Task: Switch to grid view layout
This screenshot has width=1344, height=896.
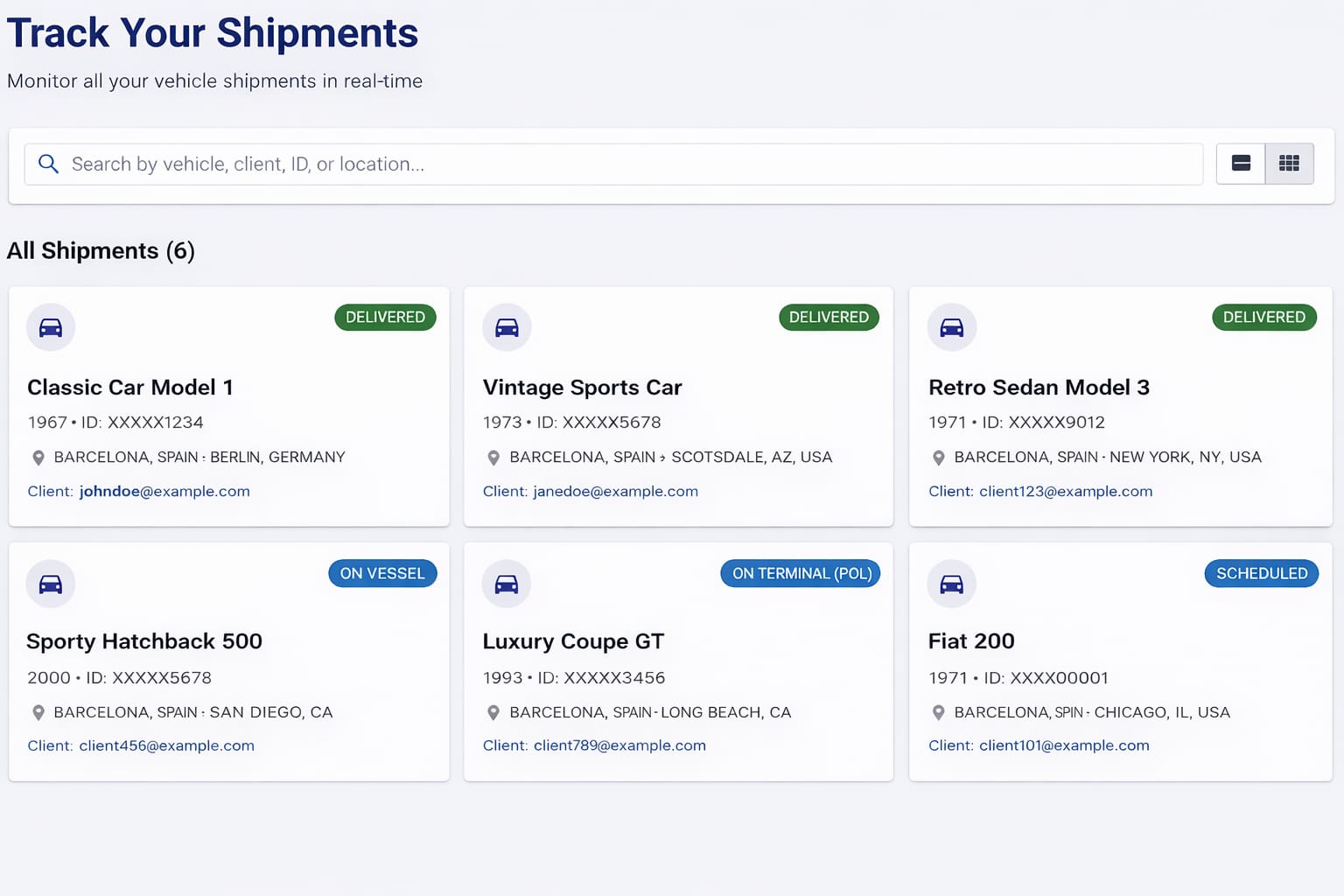Action: (x=1289, y=164)
